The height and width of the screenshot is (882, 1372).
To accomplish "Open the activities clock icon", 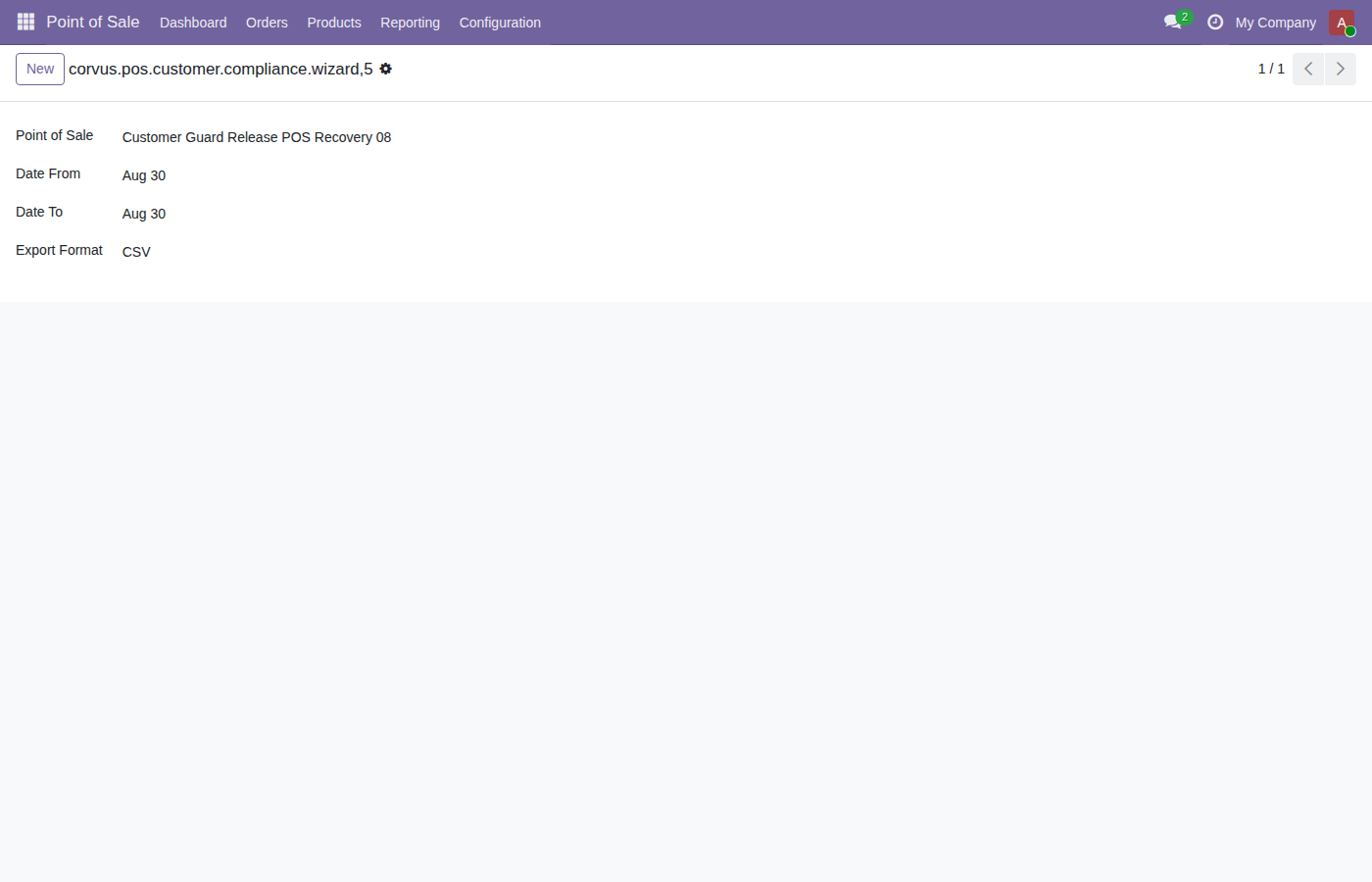I will (1215, 22).
